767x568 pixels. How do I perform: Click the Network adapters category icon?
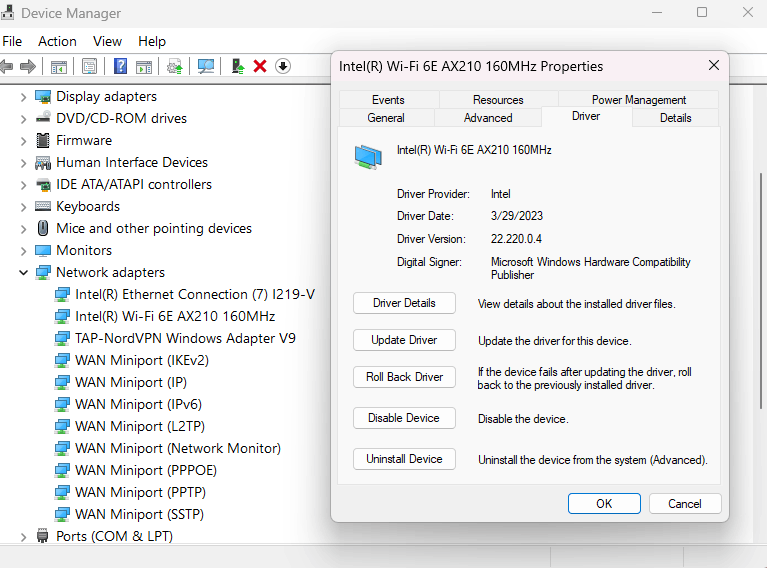(43, 273)
